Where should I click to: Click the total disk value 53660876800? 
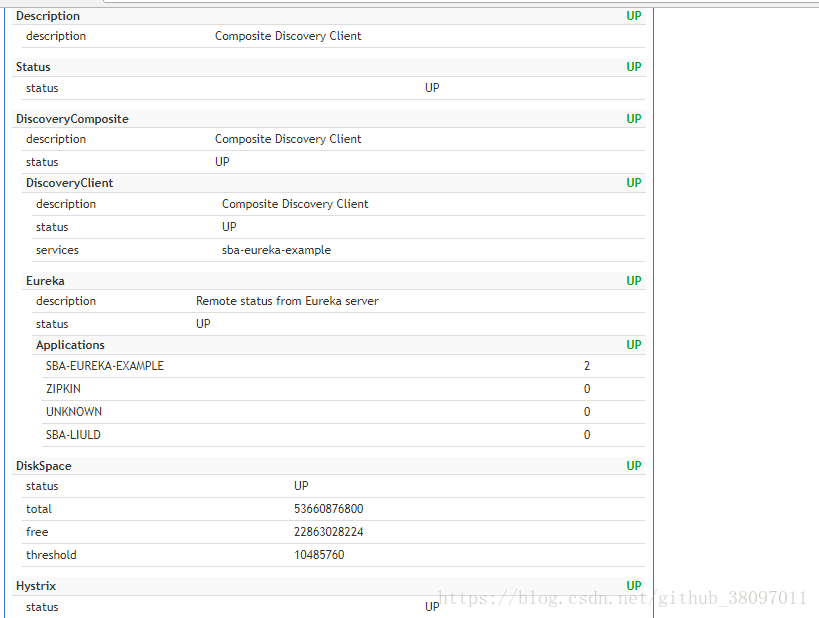[329, 509]
